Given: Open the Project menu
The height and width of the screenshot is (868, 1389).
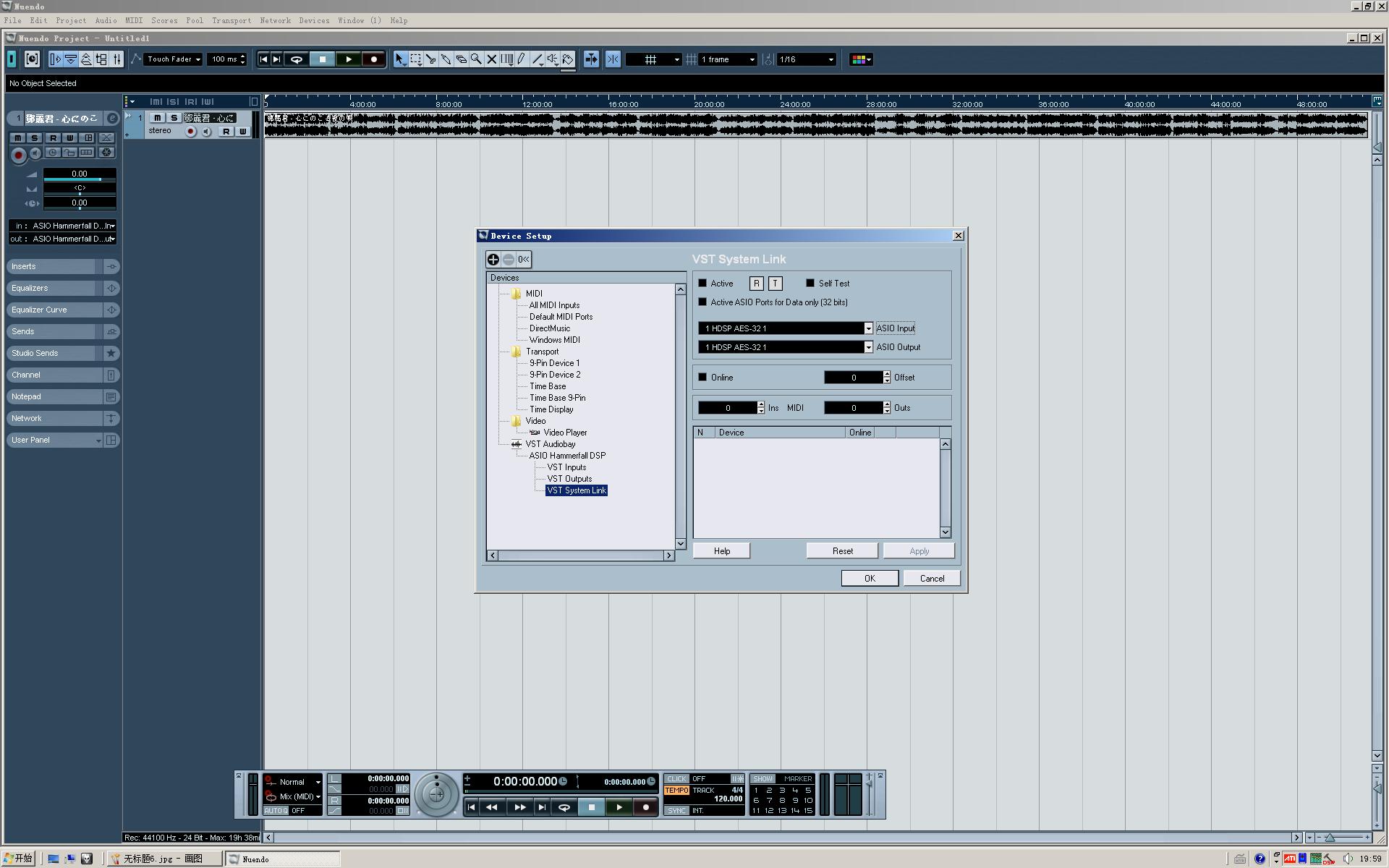Looking at the screenshot, I should pos(71,20).
